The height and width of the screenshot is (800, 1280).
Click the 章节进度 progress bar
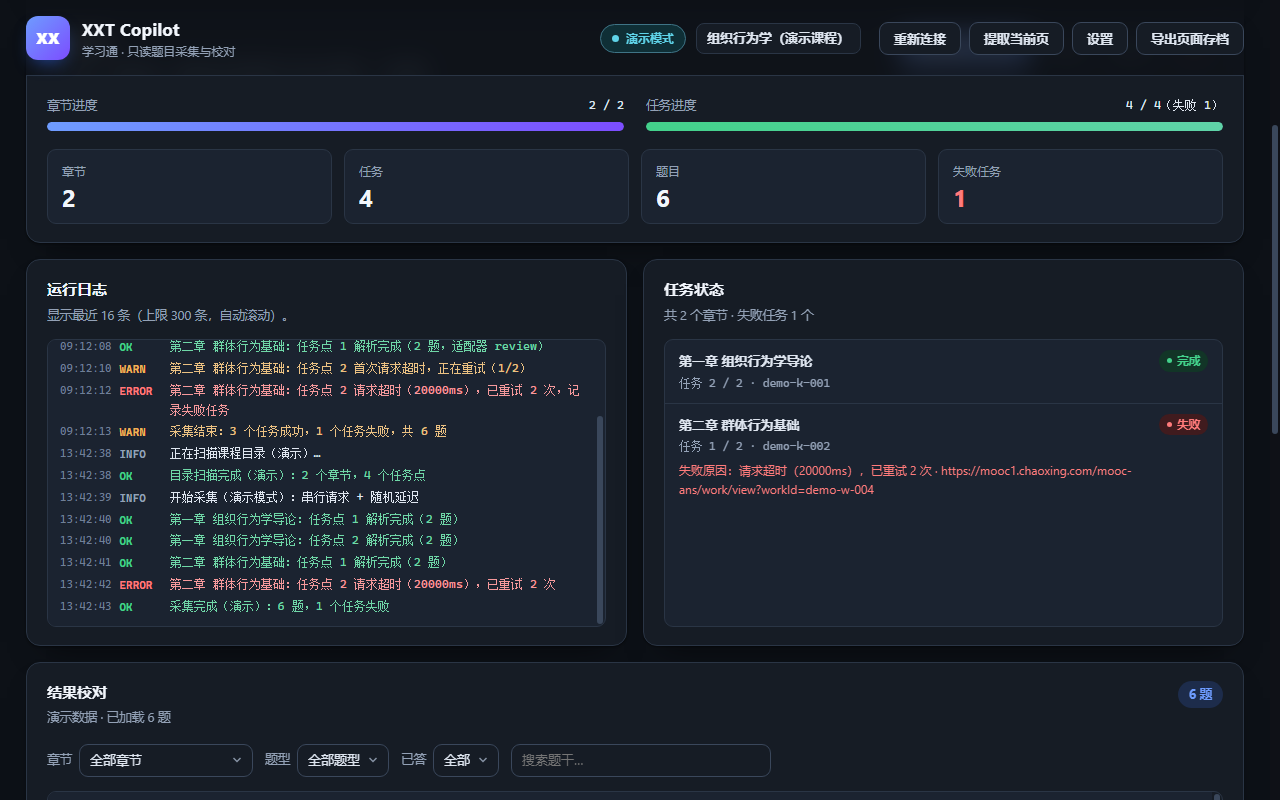click(335, 127)
